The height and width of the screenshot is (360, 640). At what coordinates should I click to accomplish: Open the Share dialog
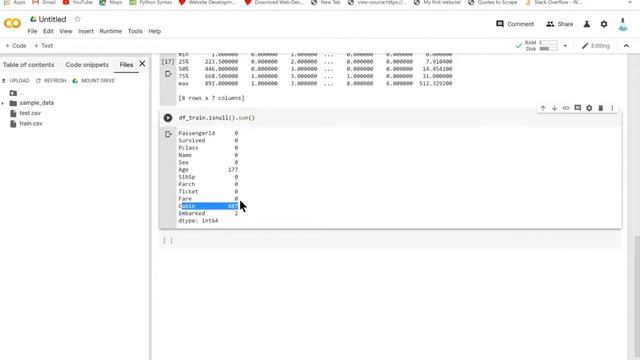(560, 24)
